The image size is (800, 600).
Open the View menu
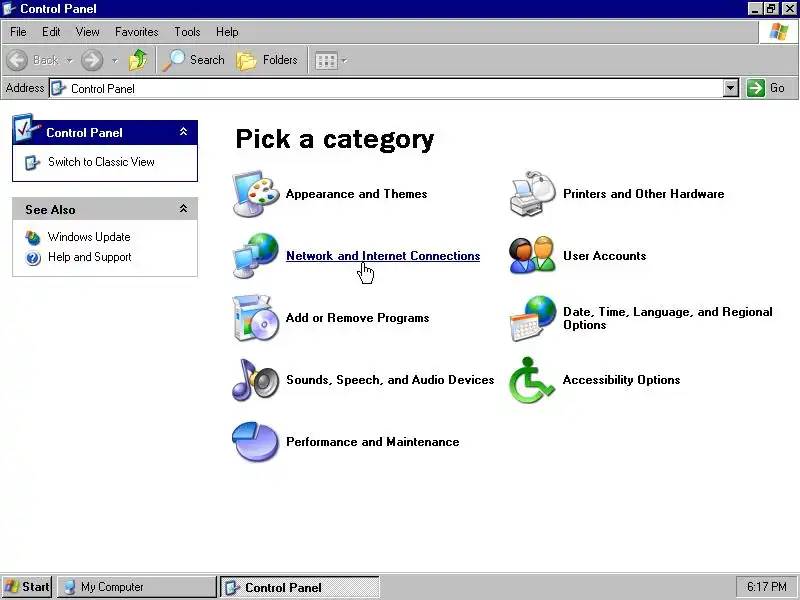[87, 32]
